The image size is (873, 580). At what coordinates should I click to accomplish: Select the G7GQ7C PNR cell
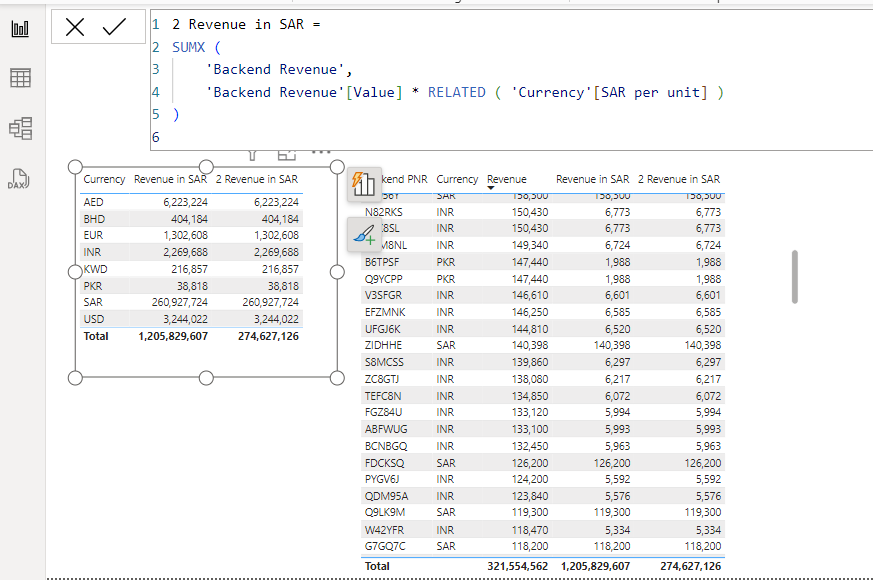(385, 546)
